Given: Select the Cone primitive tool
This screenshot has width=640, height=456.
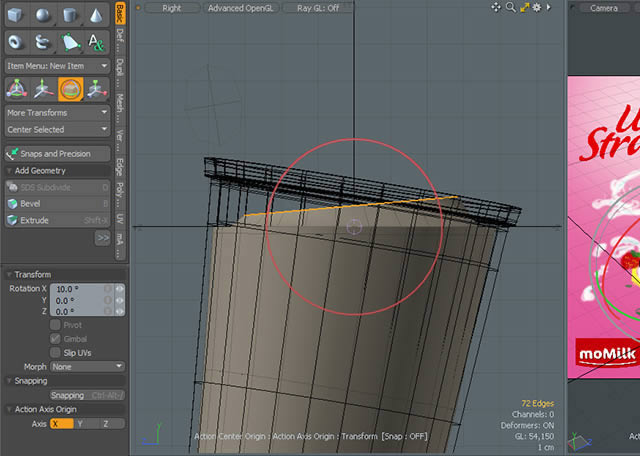Looking at the screenshot, I should pos(97,15).
